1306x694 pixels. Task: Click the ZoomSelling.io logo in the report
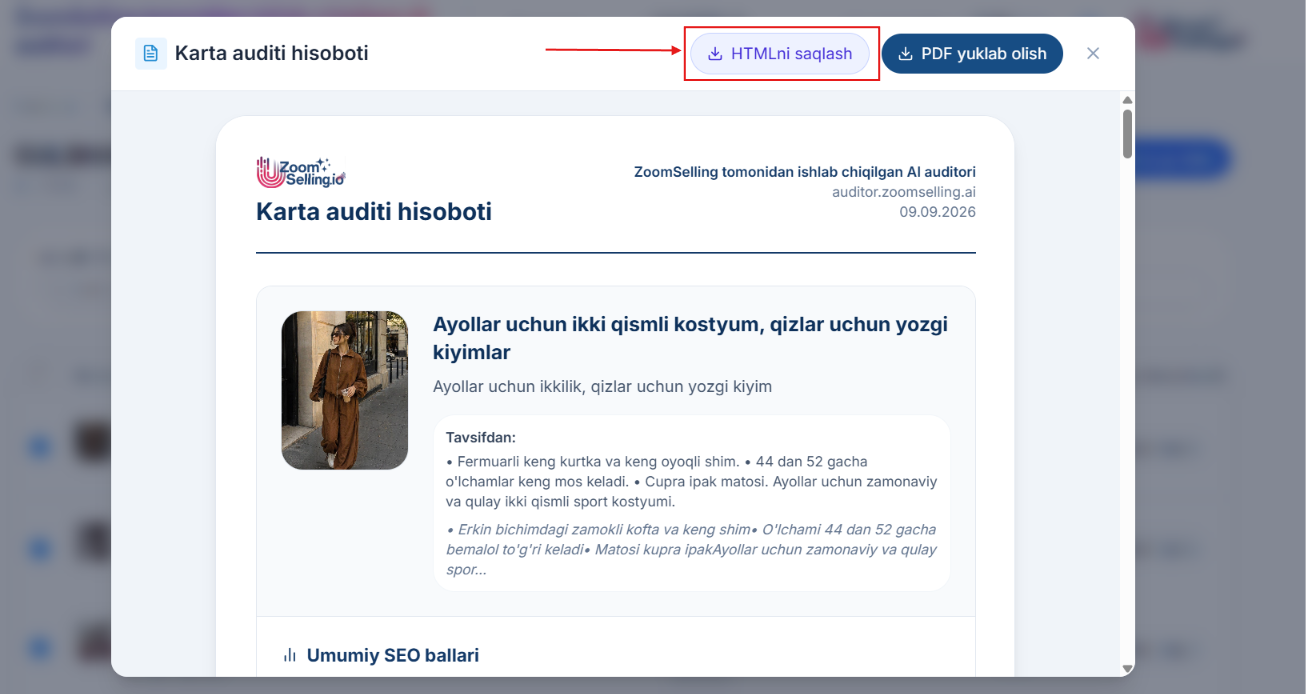coord(301,172)
